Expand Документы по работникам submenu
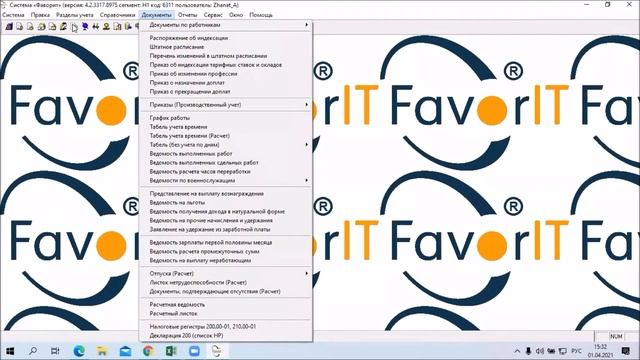The width and height of the screenshot is (640, 360). pos(226,25)
